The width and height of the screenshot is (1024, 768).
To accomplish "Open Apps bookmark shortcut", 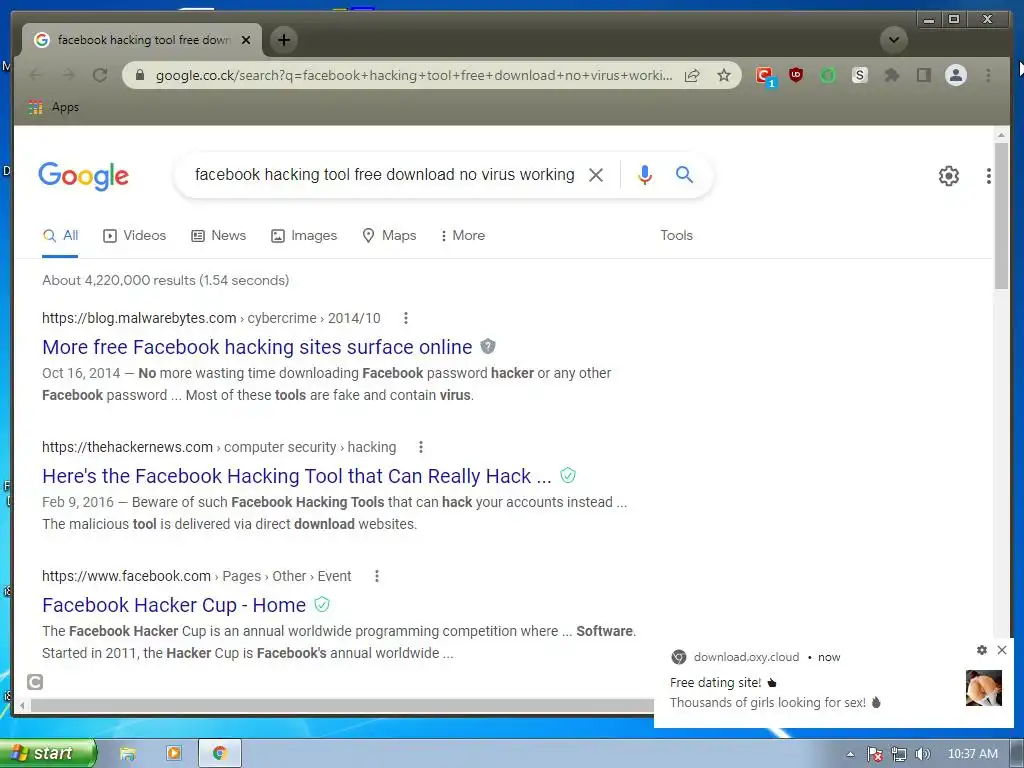I will [54, 107].
